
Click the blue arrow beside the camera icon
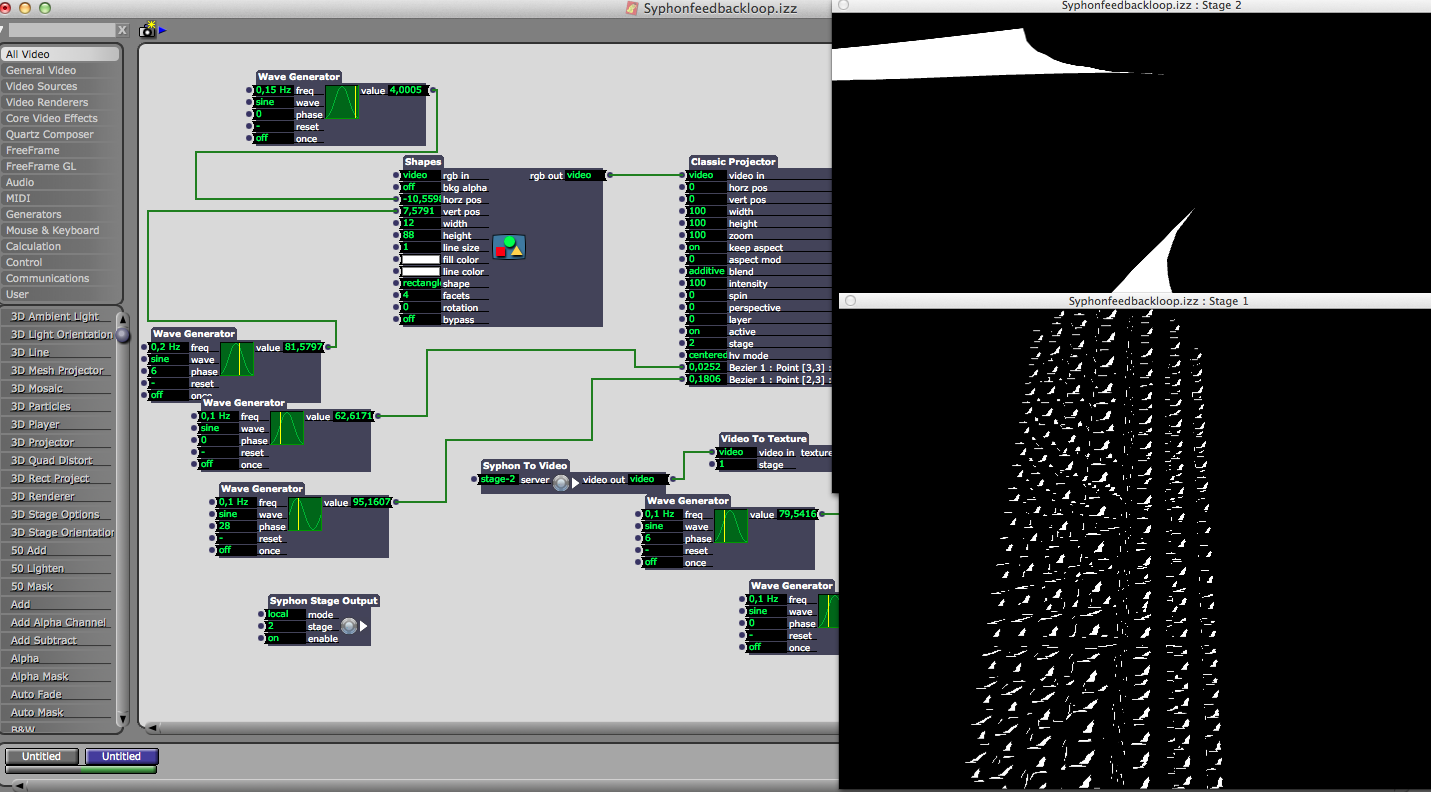click(163, 31)
